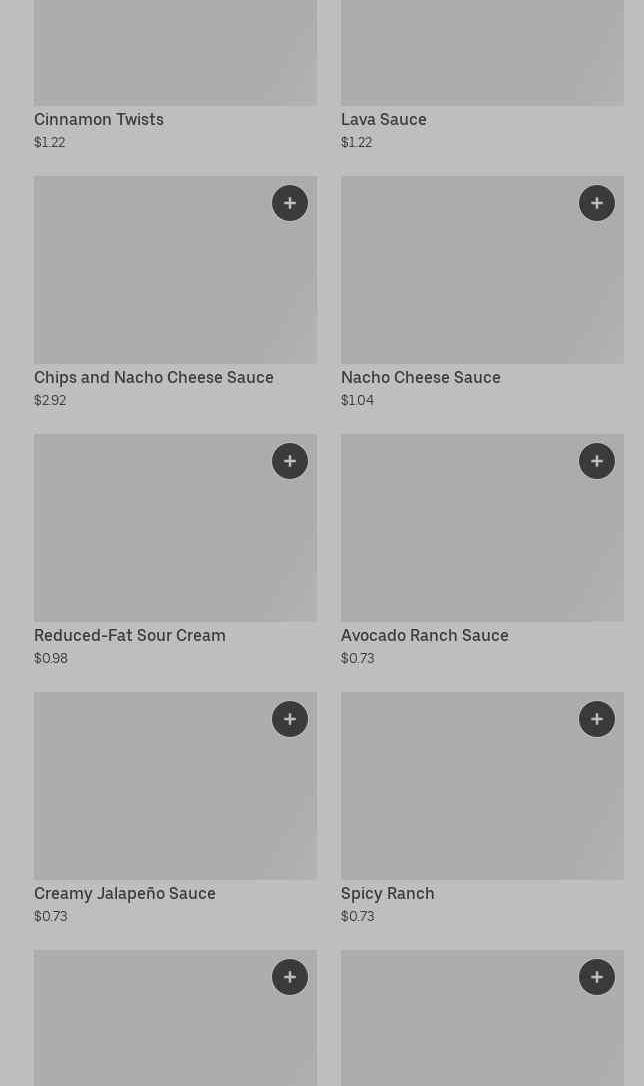Click the $0.98 price under Reduced-Fat Sour Cream

click(51, 658)
